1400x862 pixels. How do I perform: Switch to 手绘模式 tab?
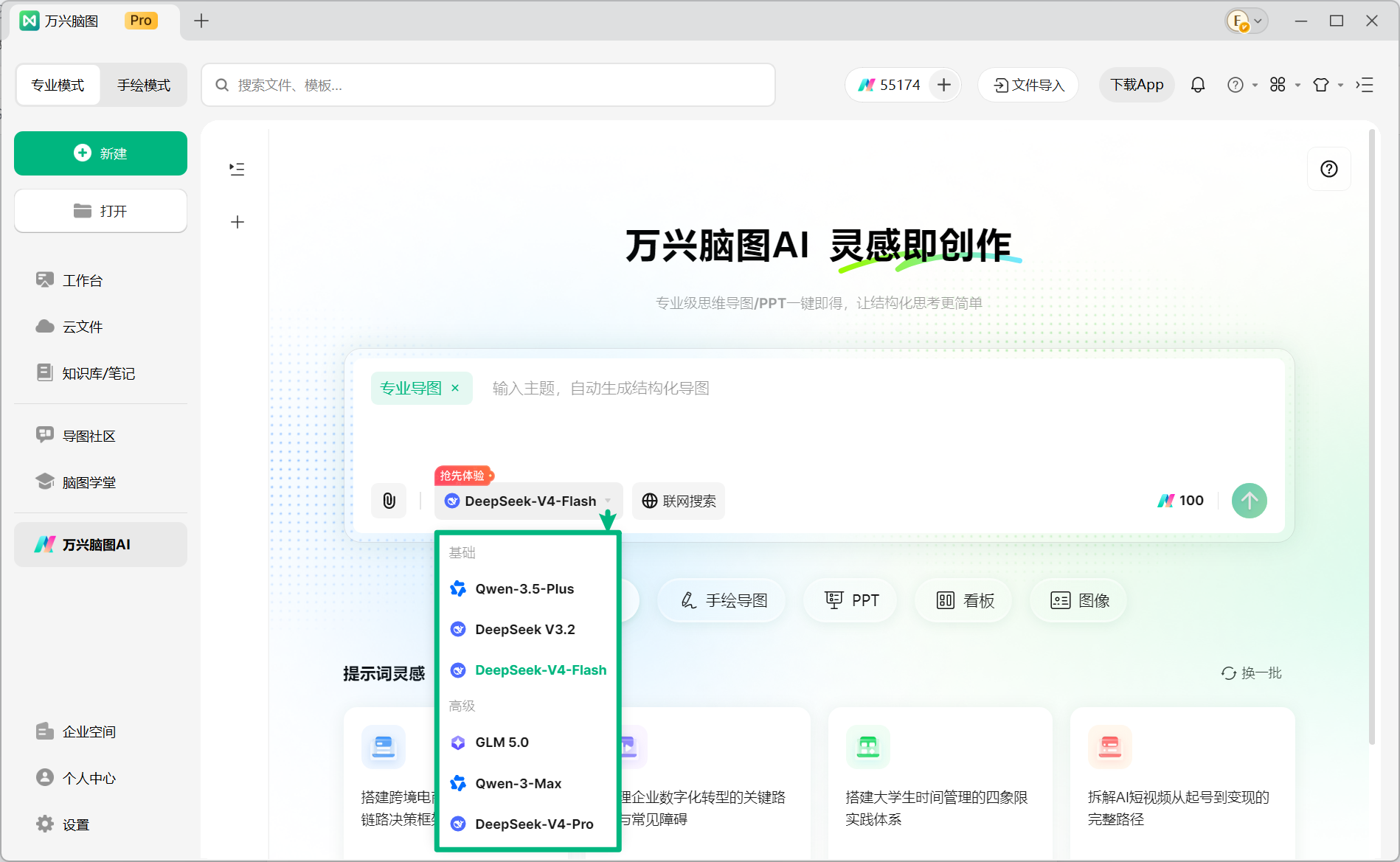tap(144, 85)
